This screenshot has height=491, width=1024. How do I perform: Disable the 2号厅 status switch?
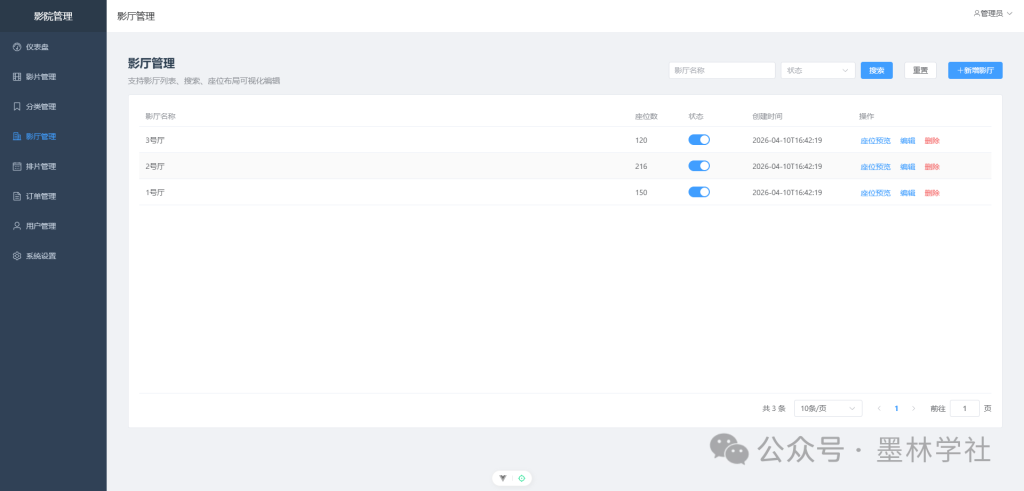699,166
